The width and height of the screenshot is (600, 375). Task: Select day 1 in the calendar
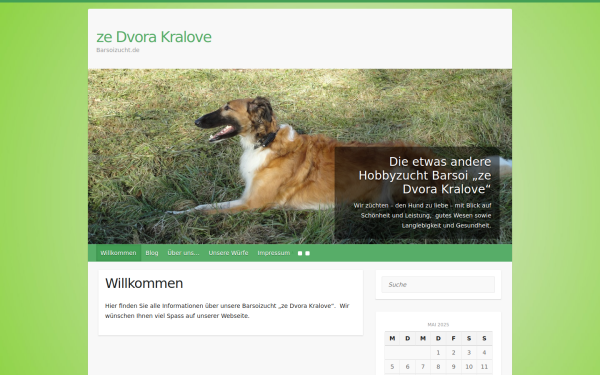[x=438, y=352]
